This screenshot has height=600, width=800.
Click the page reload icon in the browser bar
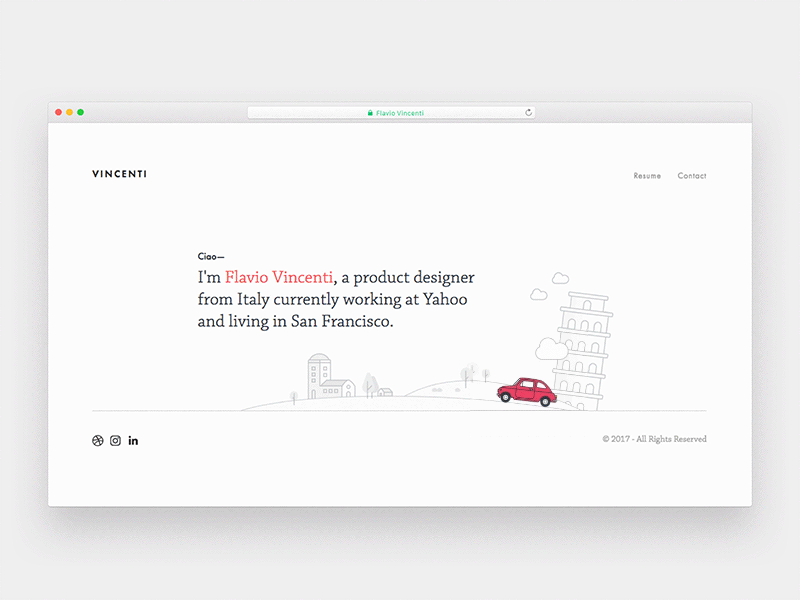click(529, 112)
